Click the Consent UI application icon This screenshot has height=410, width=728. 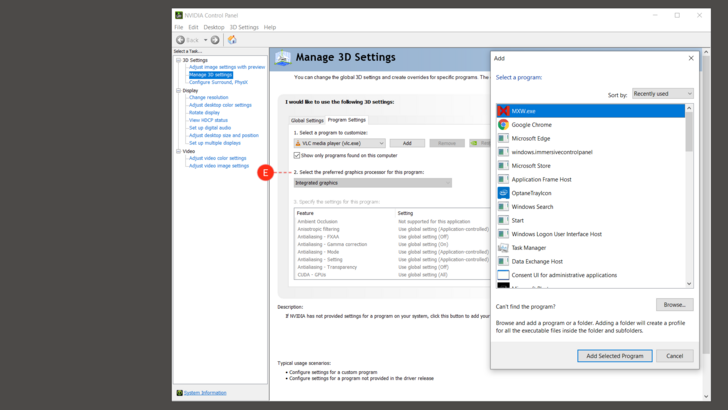(503, 275)
